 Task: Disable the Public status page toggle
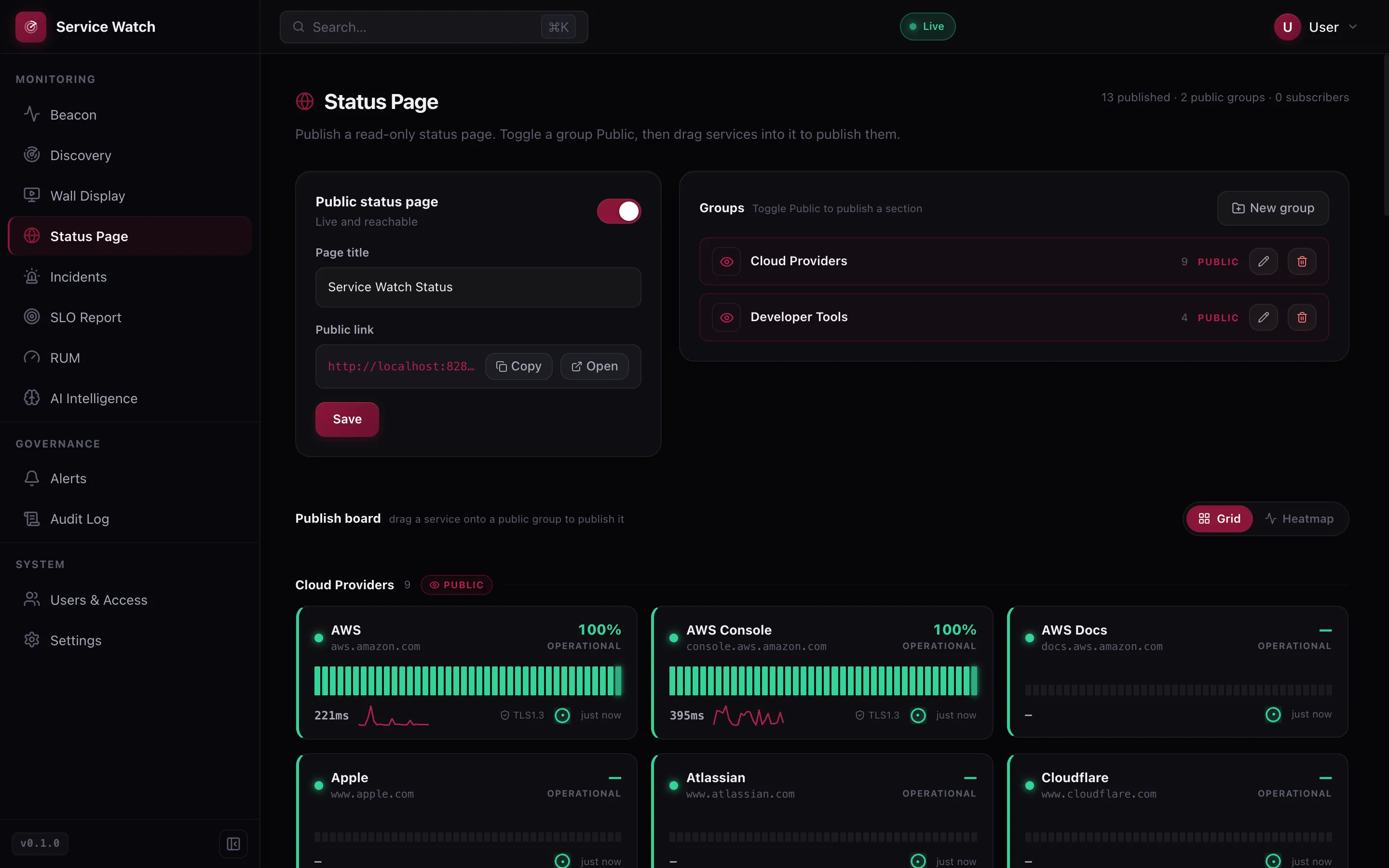tap(619, 211)
